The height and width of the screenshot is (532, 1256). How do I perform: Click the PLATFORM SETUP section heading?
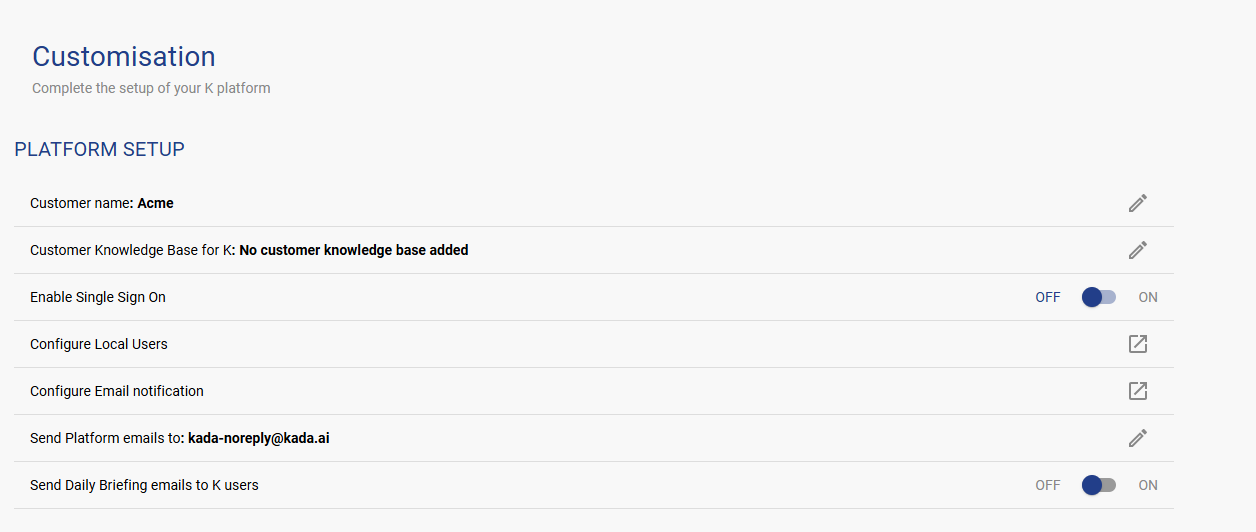[x=99, y=150]
